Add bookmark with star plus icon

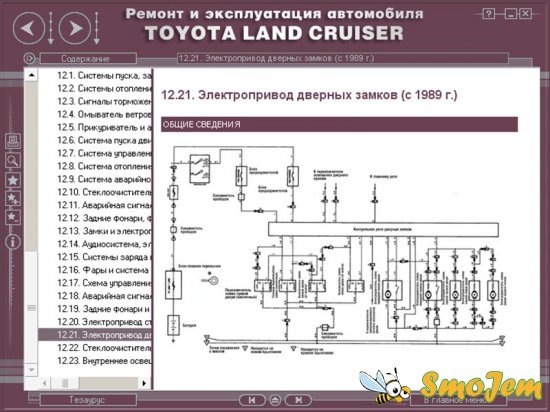(x=13, y=199)
